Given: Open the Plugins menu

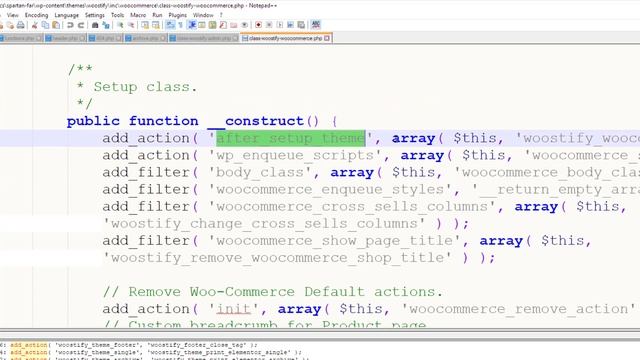Looking at the screenshot, I should pyautogui.click(x=178, y=15).
